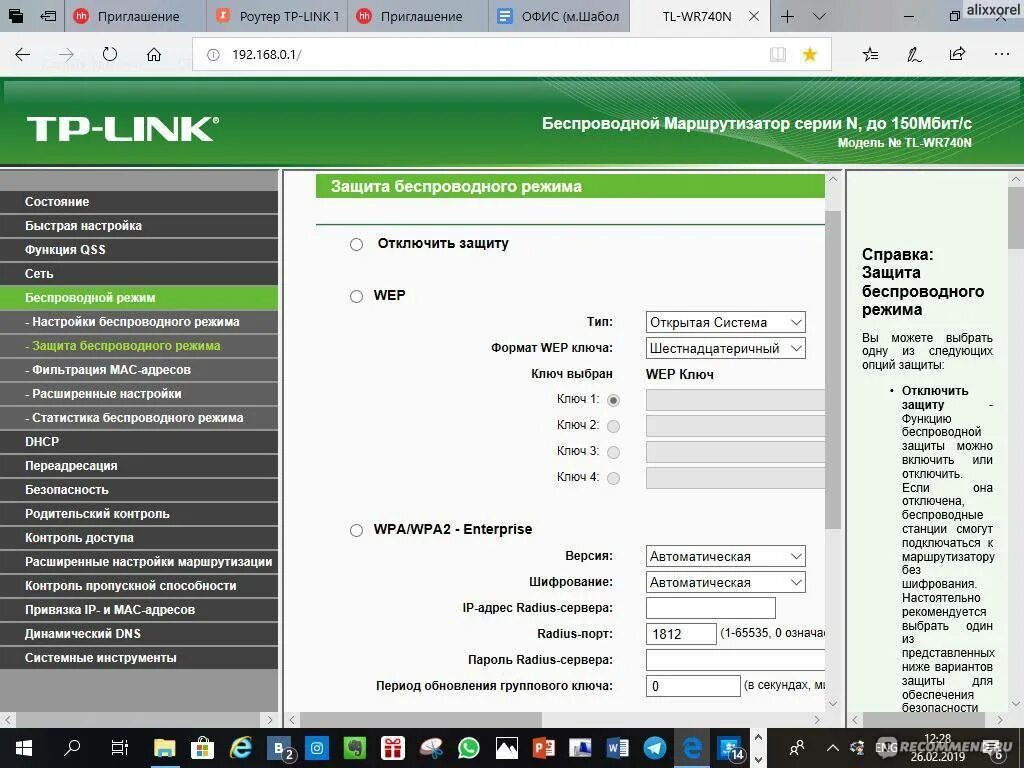1024x768 pixels.
Task: Click the IP-адрес Radius-сервера field
Action: (x=711, y=608)
